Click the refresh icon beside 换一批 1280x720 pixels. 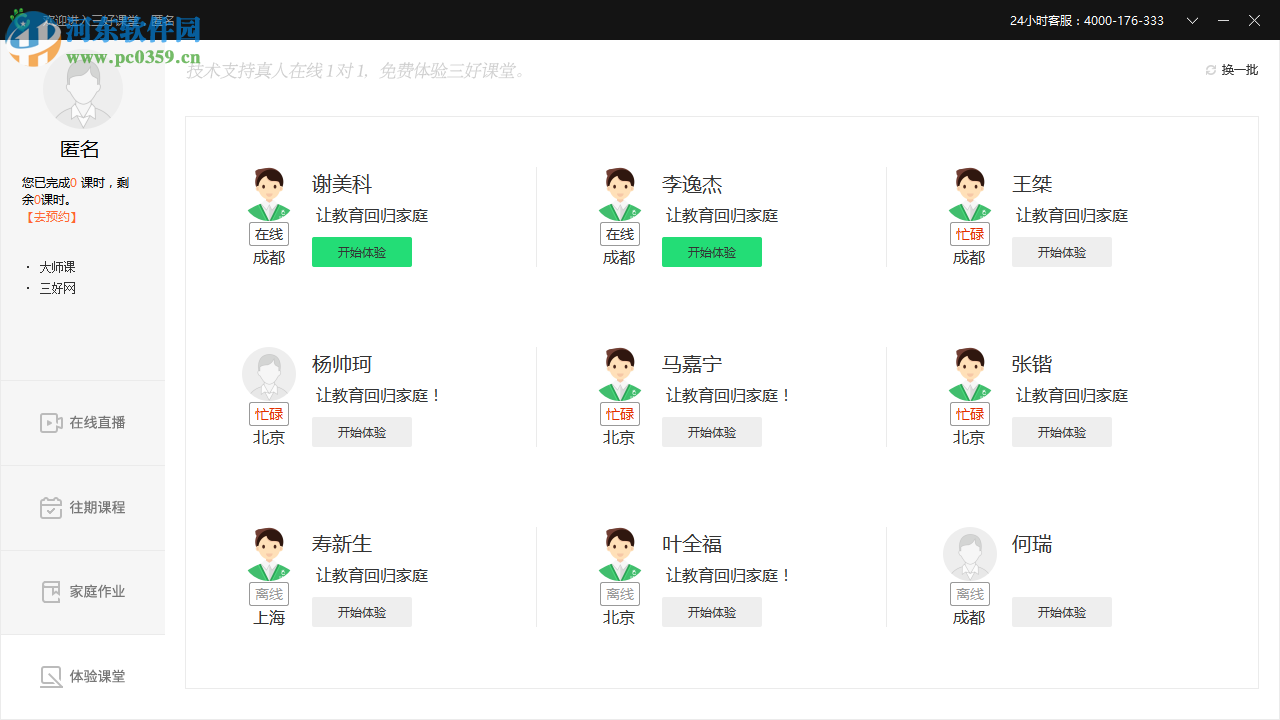point(1210,69)
